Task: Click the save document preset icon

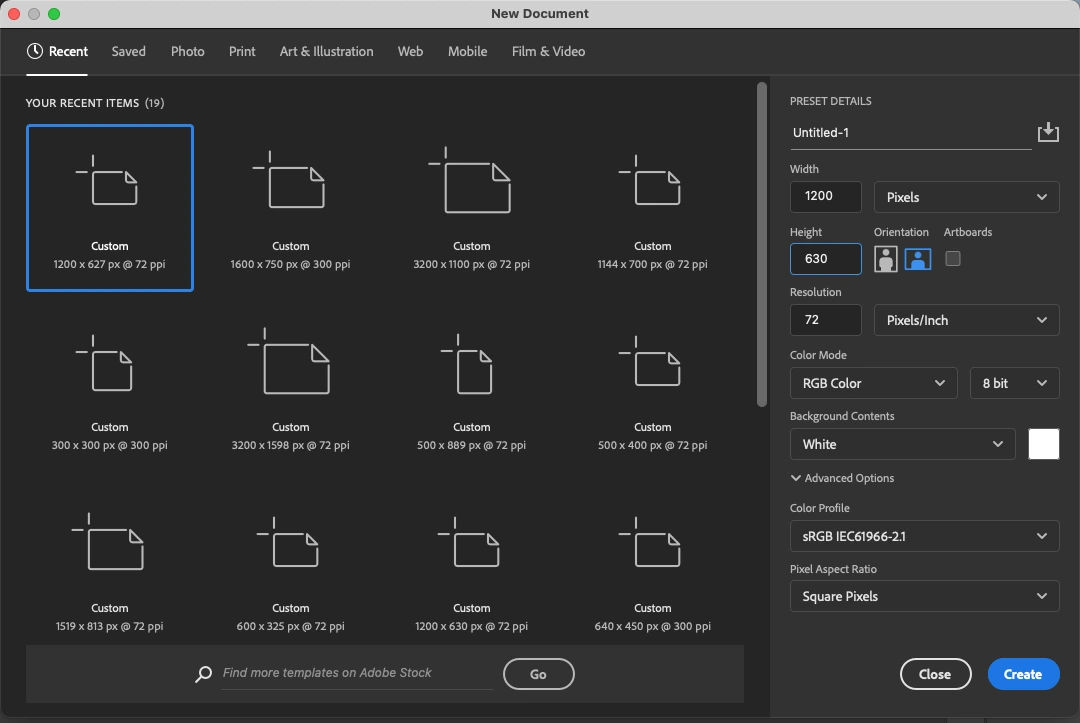Action: 1048,131
